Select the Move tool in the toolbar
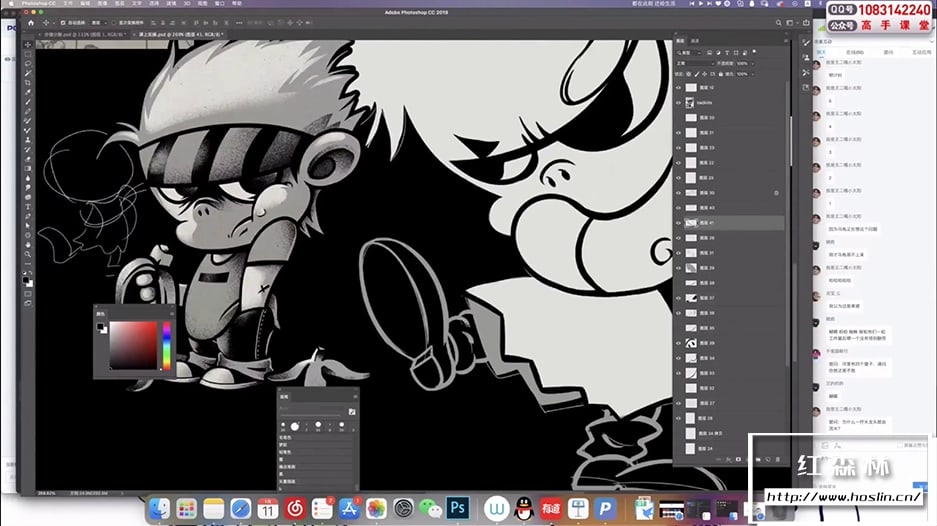 [28, 44]
